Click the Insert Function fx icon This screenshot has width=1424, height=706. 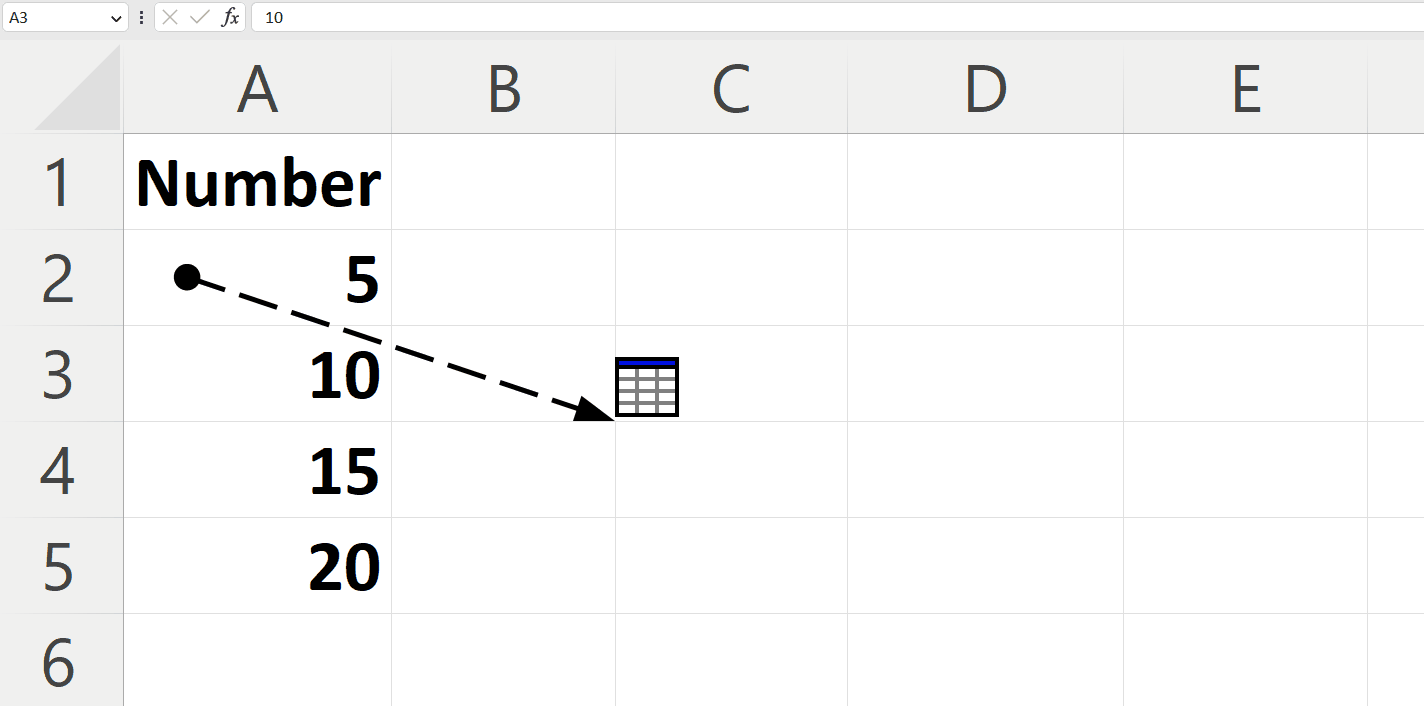click(x=230, y=17)
